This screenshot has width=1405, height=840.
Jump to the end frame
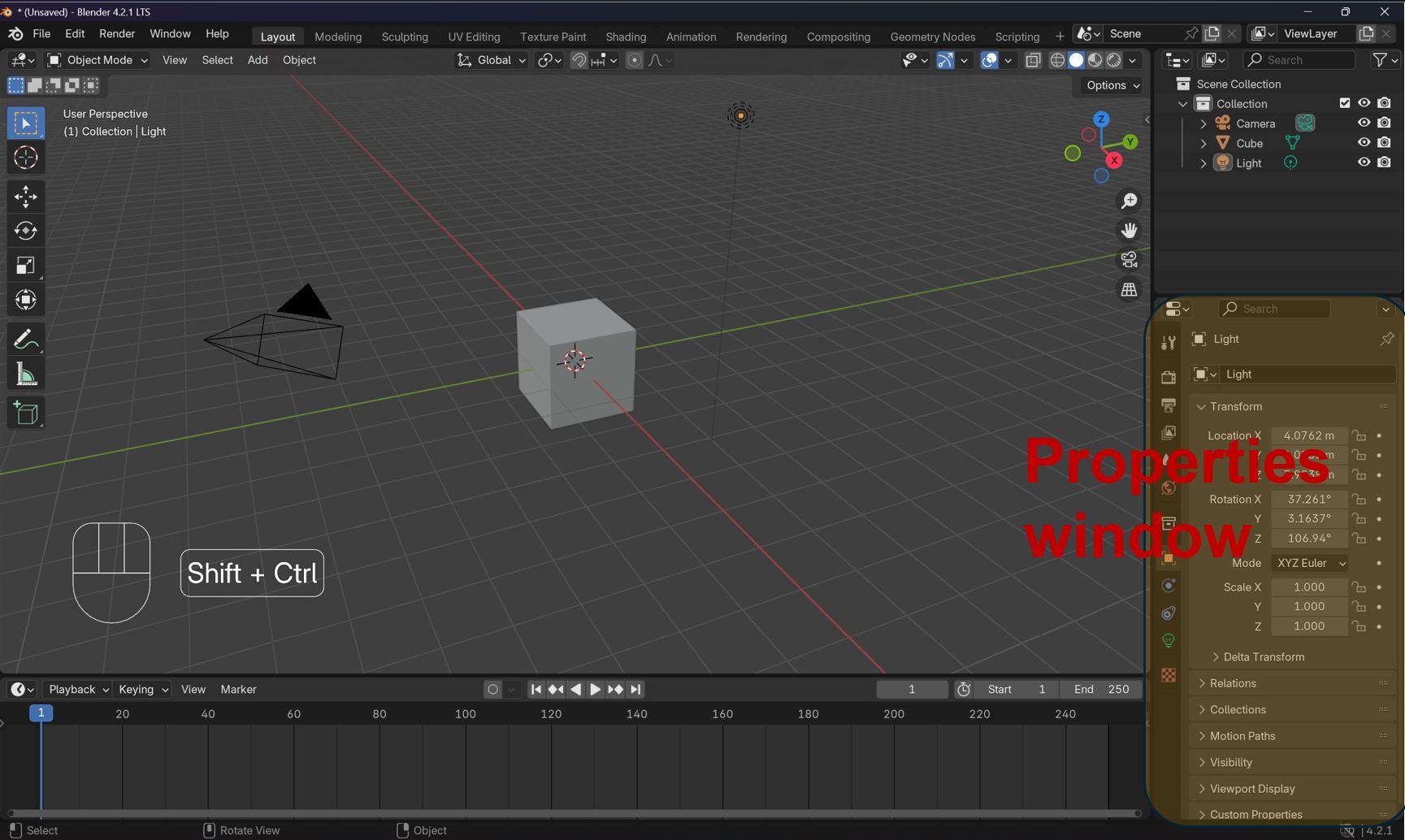(x=635, y=689)
